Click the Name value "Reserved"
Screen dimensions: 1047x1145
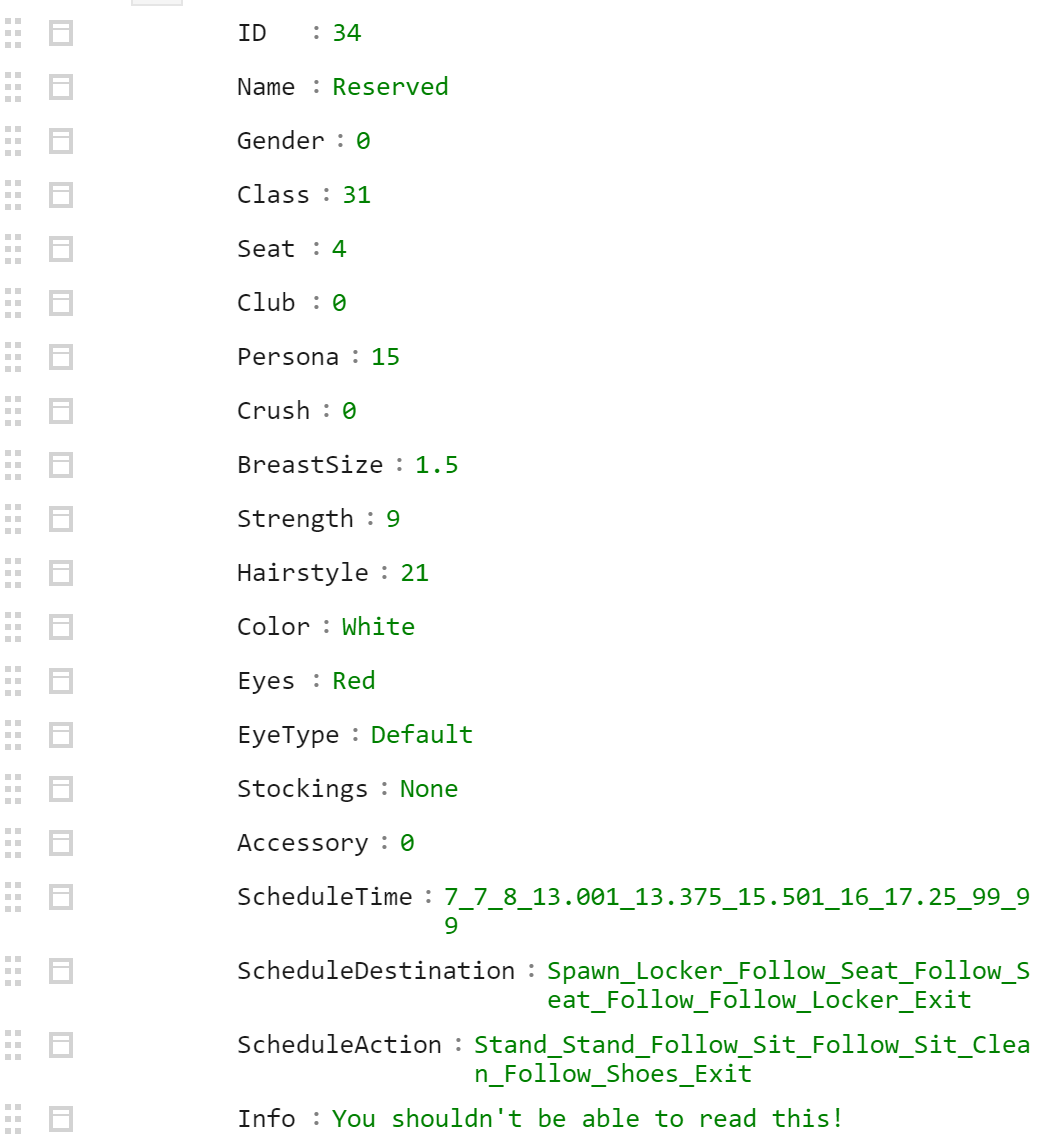[390, 87]
